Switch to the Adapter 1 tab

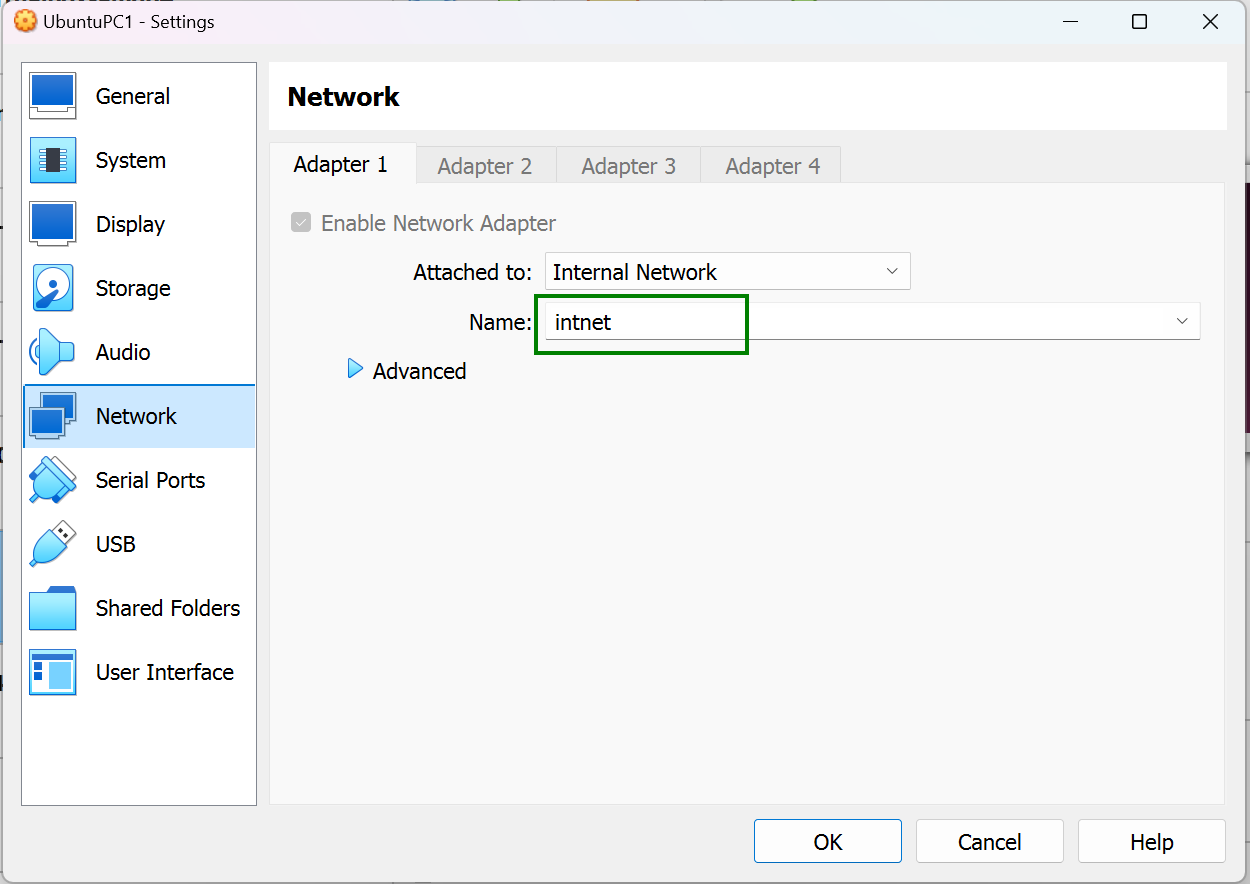[x=341, y=164]
